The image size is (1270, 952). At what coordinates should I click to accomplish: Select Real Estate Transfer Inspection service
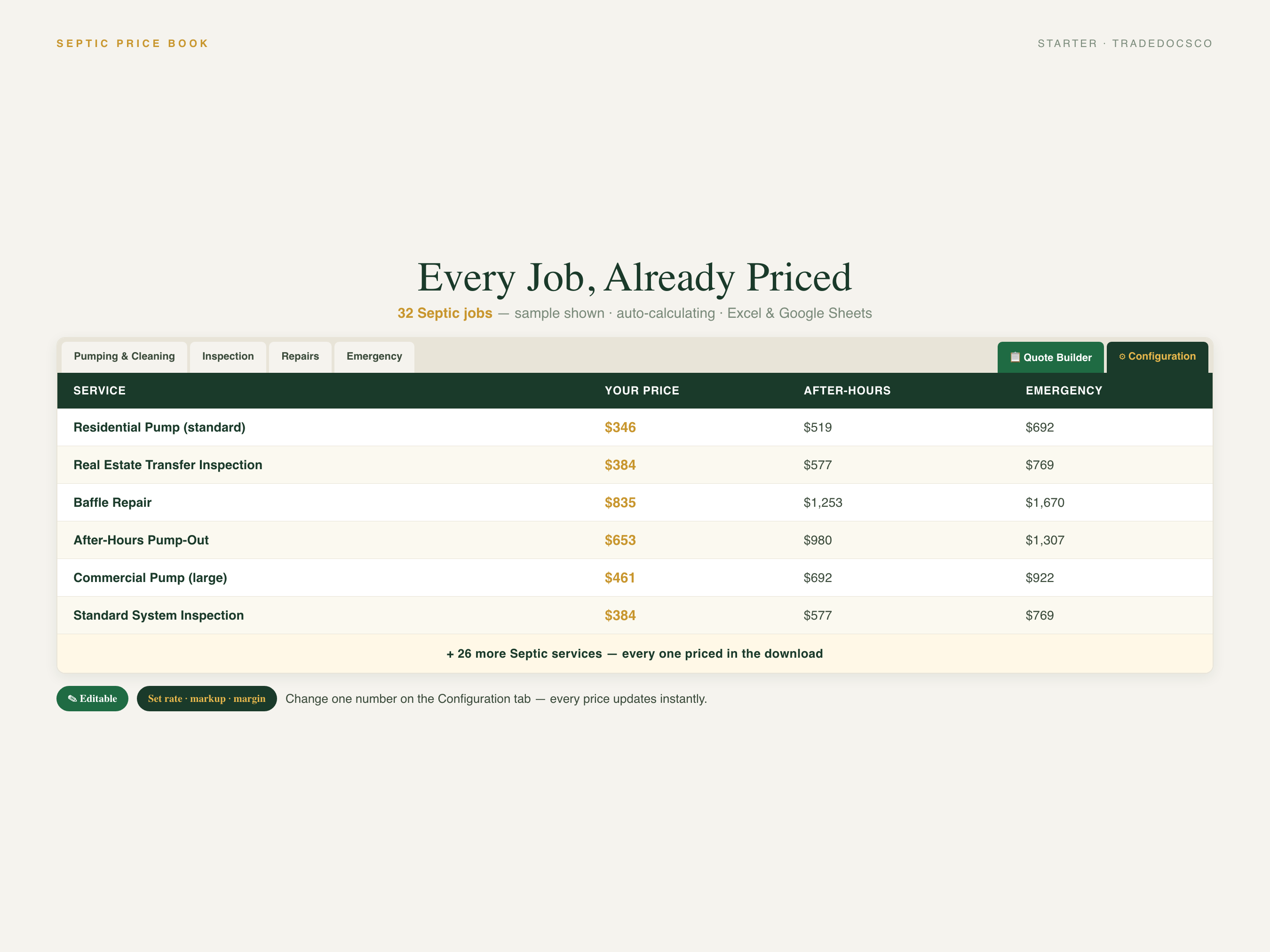pyautogui.click(x=167, y=465)
